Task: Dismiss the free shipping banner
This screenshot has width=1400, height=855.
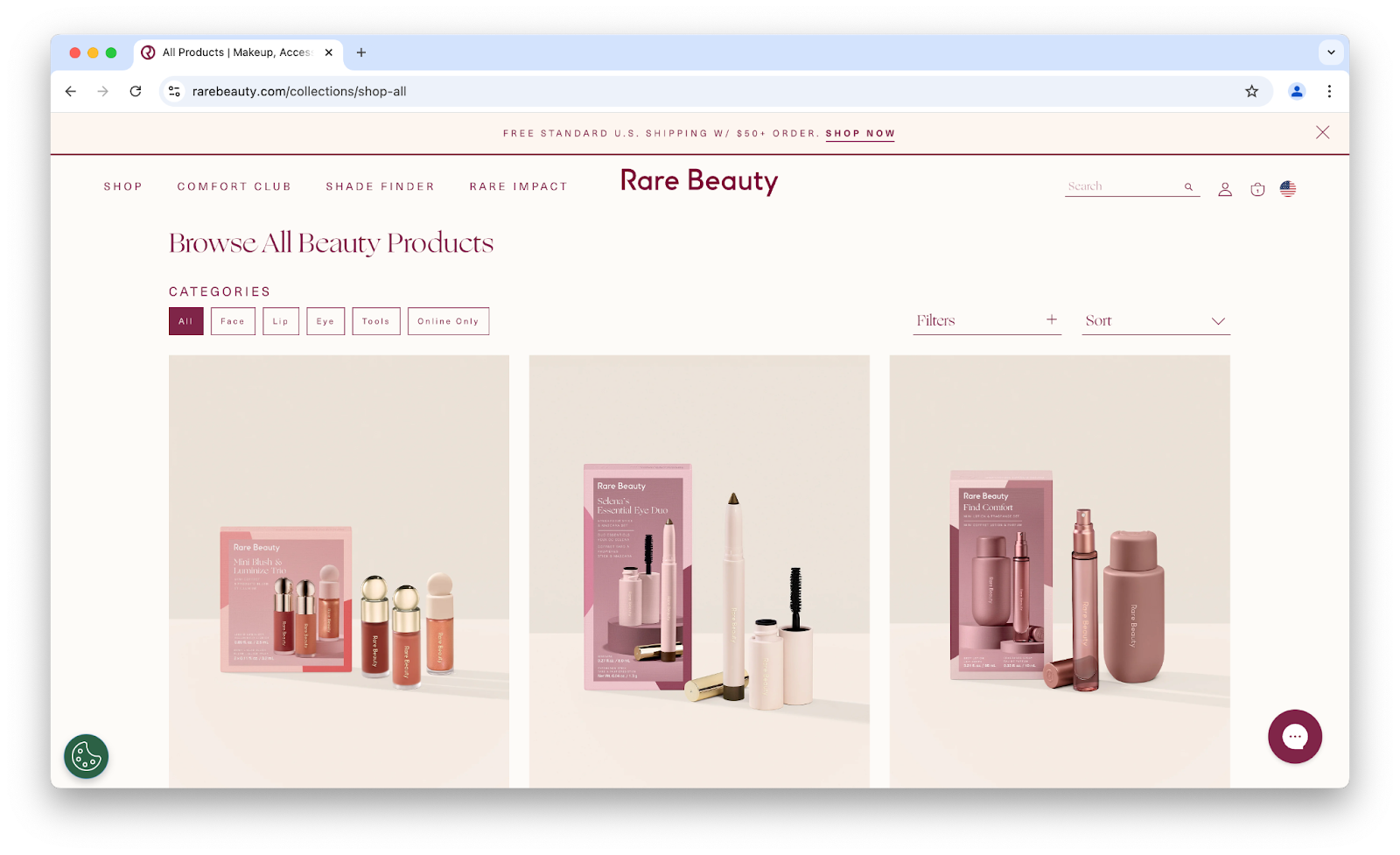Action: [x=1322, y=132]
